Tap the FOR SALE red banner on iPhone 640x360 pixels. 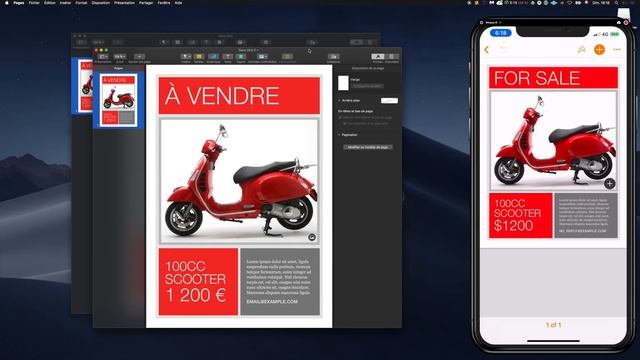tap(553, 78)
